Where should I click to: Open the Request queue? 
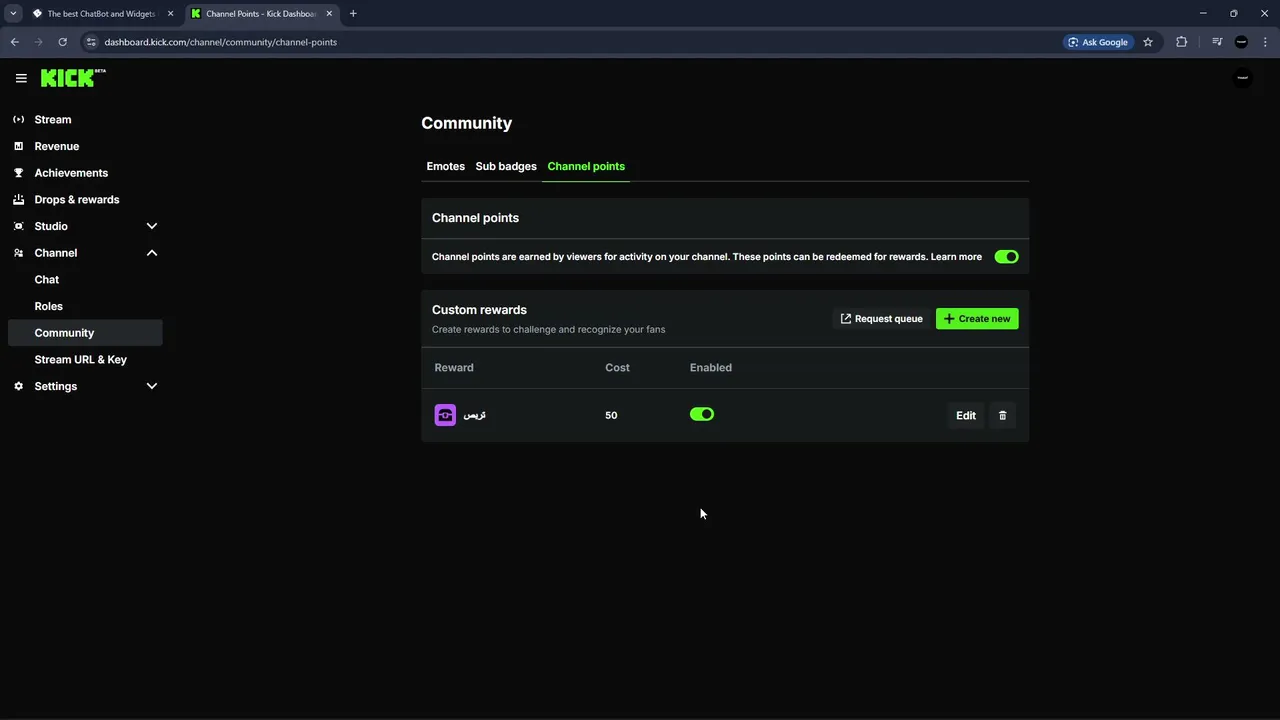881,319
